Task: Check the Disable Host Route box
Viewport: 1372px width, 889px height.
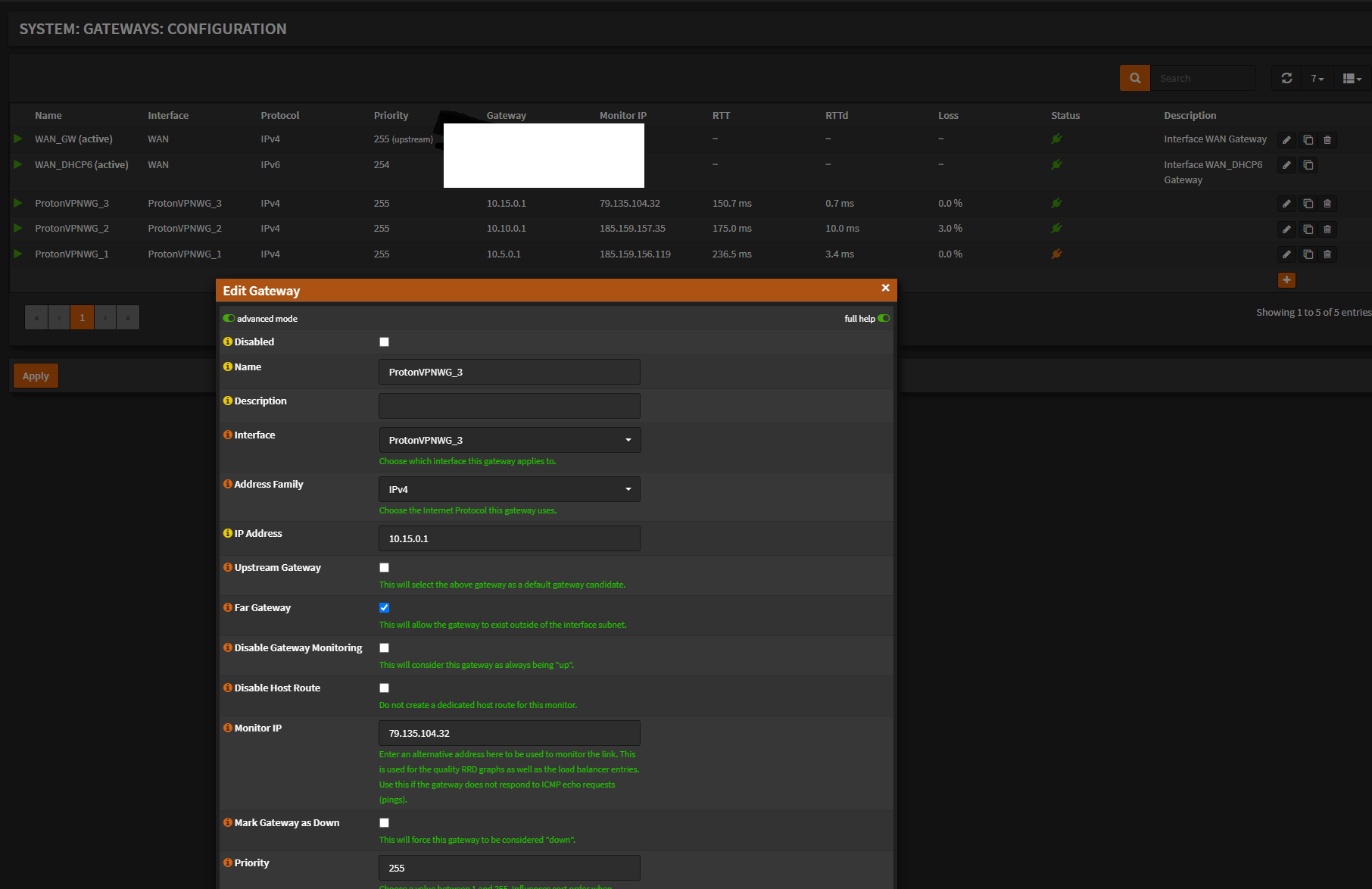Action: (x=384, y=688)
